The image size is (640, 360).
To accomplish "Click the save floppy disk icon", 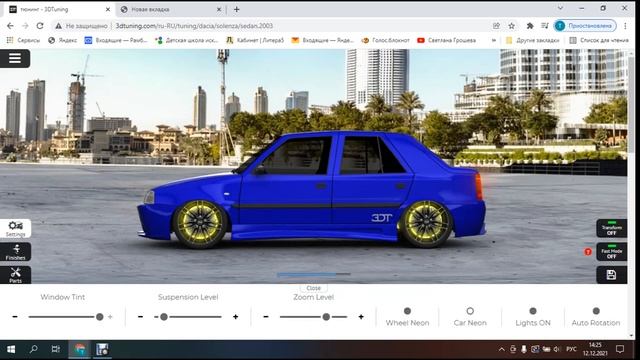I will point(611,275).
